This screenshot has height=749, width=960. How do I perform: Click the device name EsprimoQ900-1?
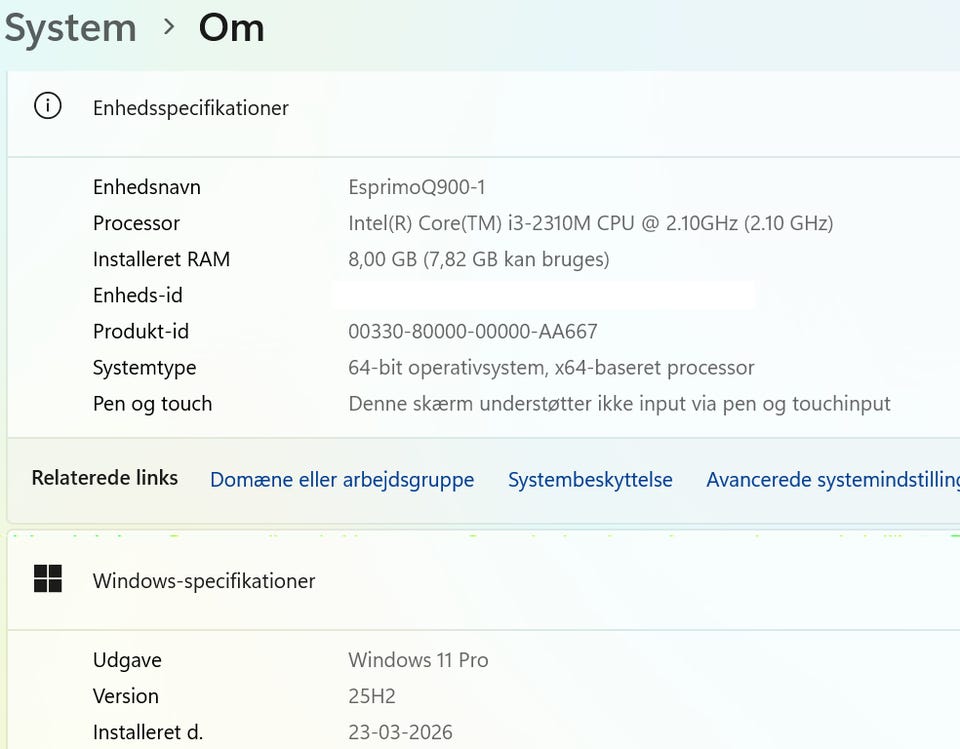[x=417, y=187]
